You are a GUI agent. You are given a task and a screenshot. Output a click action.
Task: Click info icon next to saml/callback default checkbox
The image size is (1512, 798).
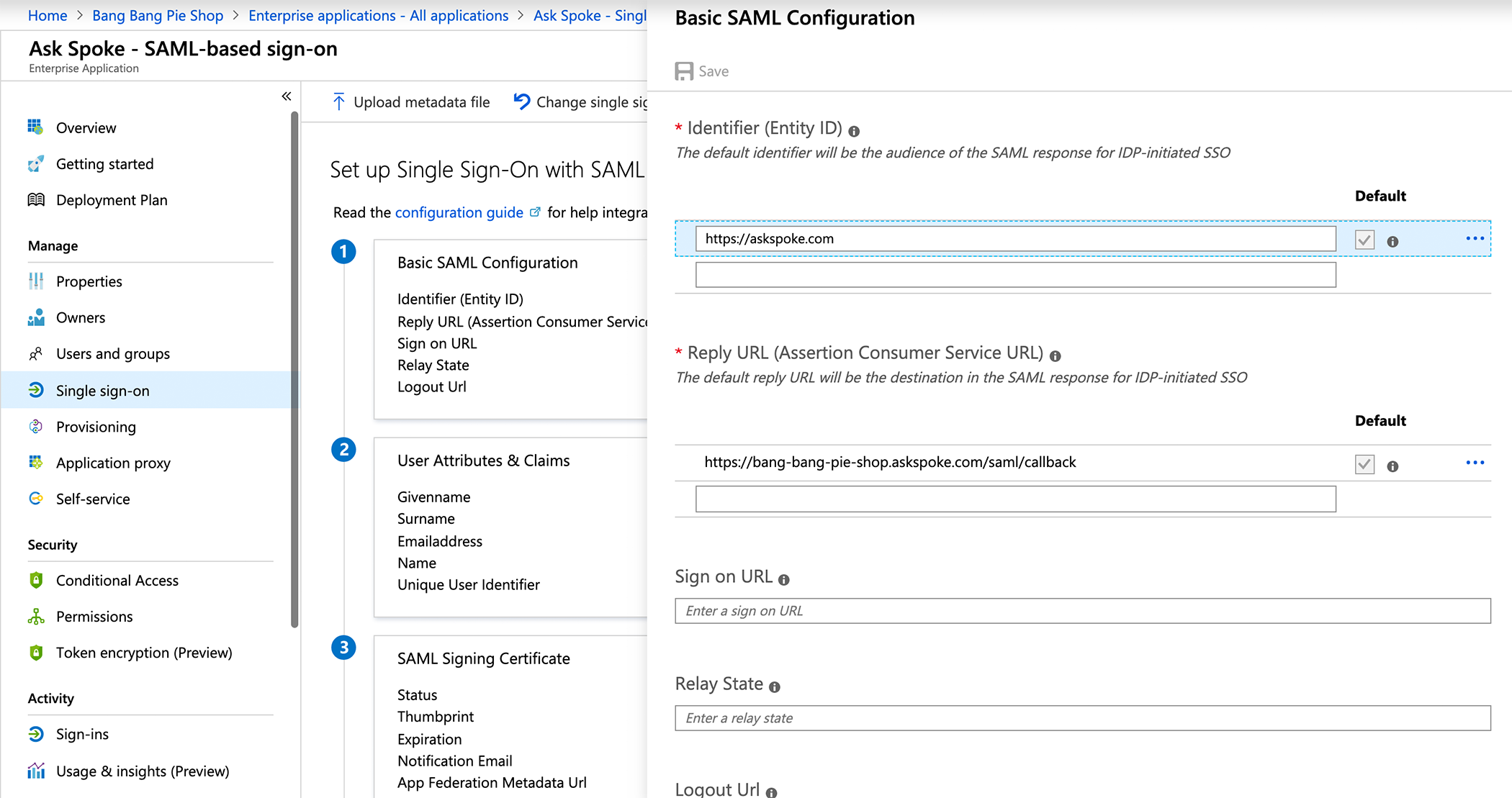[x=1392, y=466]
